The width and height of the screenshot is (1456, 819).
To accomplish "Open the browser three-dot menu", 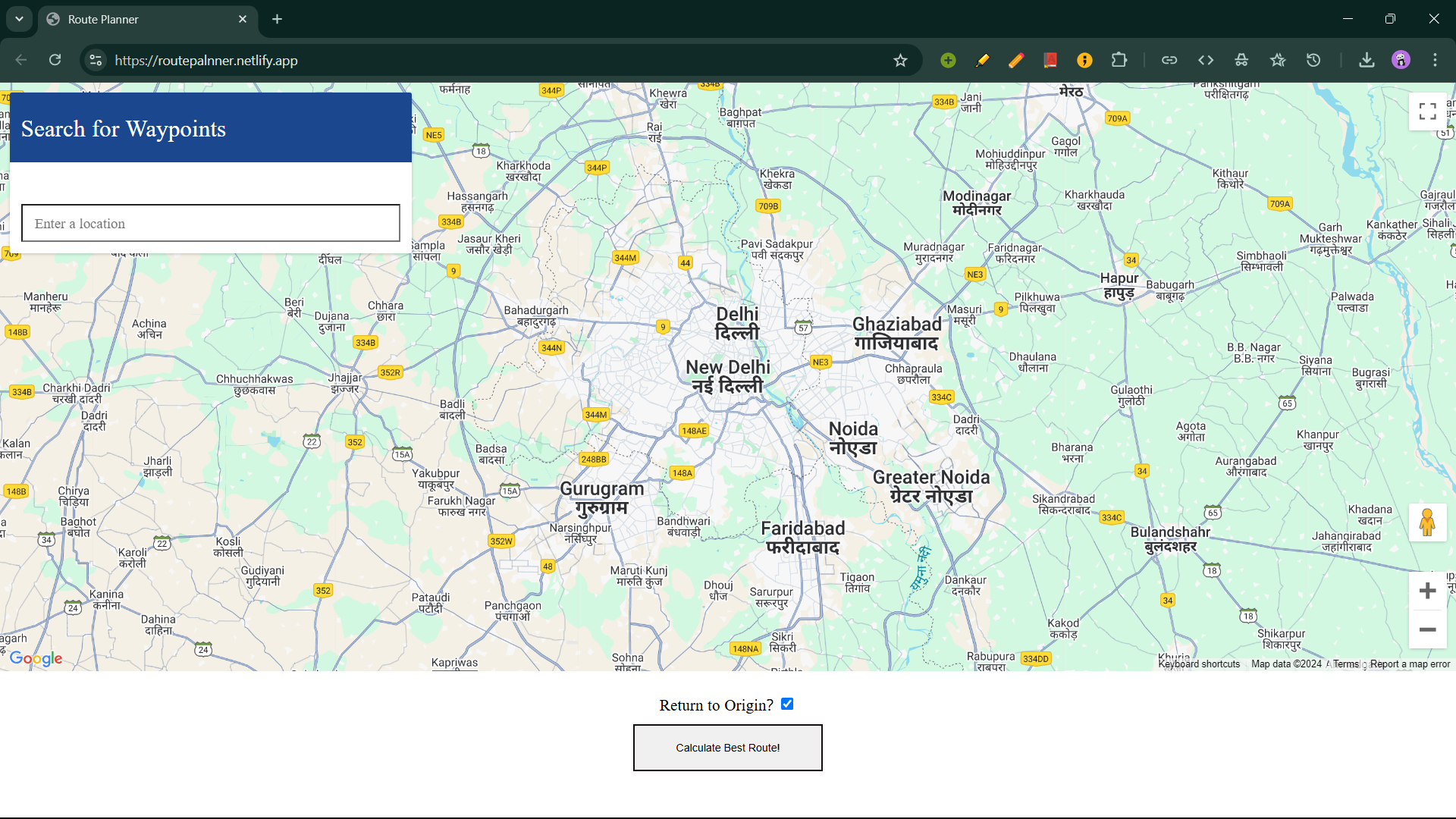I will pos(1435,60).
